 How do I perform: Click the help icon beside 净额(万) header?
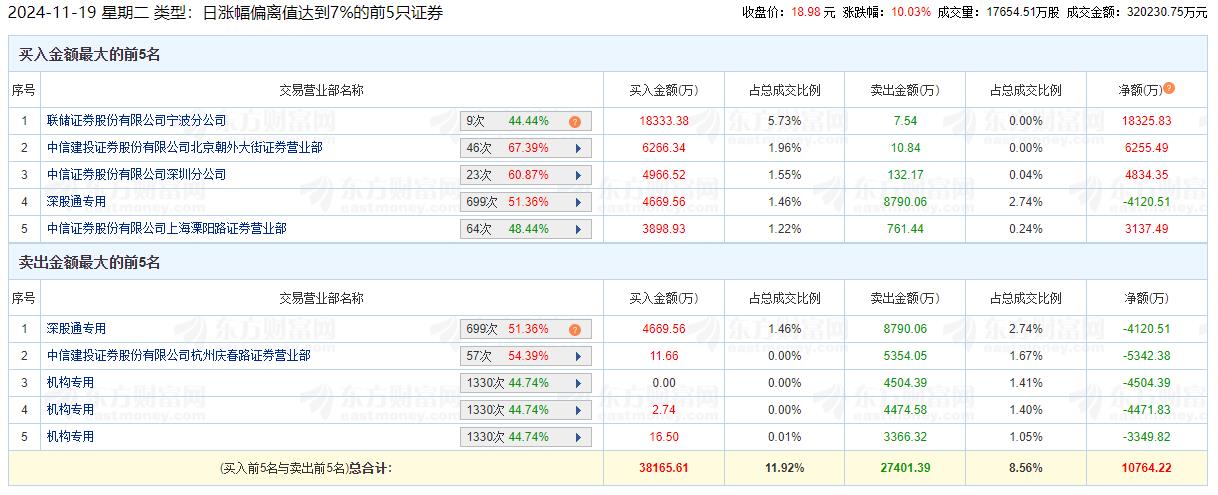pos(1169,89)
